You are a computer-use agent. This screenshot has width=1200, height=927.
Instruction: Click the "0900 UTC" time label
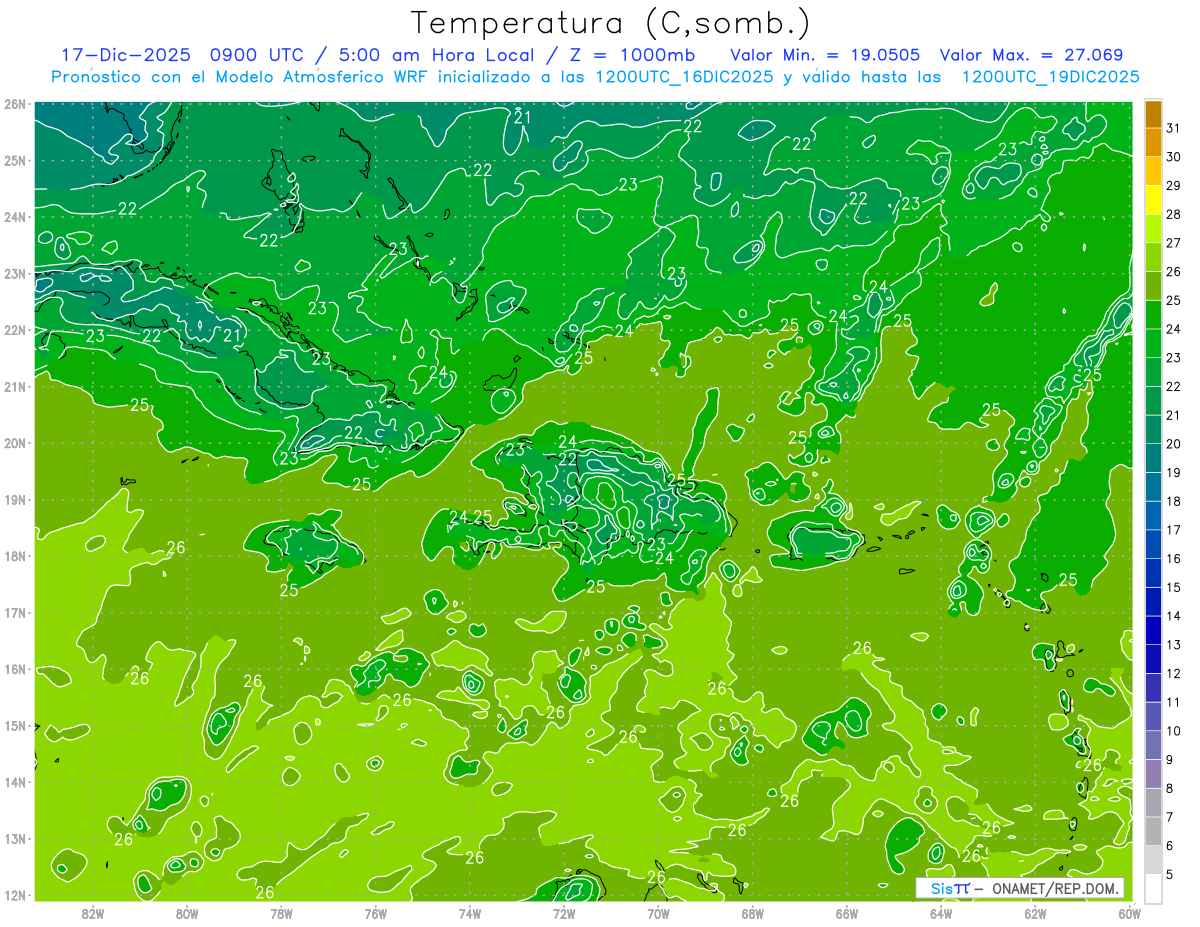coord(258,55)
